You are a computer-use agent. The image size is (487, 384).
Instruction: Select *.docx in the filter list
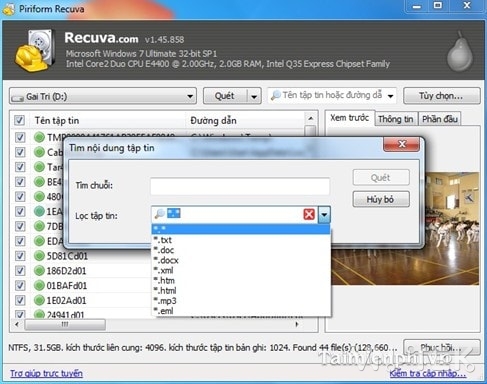pyautogui.click(x=241, y=260)
